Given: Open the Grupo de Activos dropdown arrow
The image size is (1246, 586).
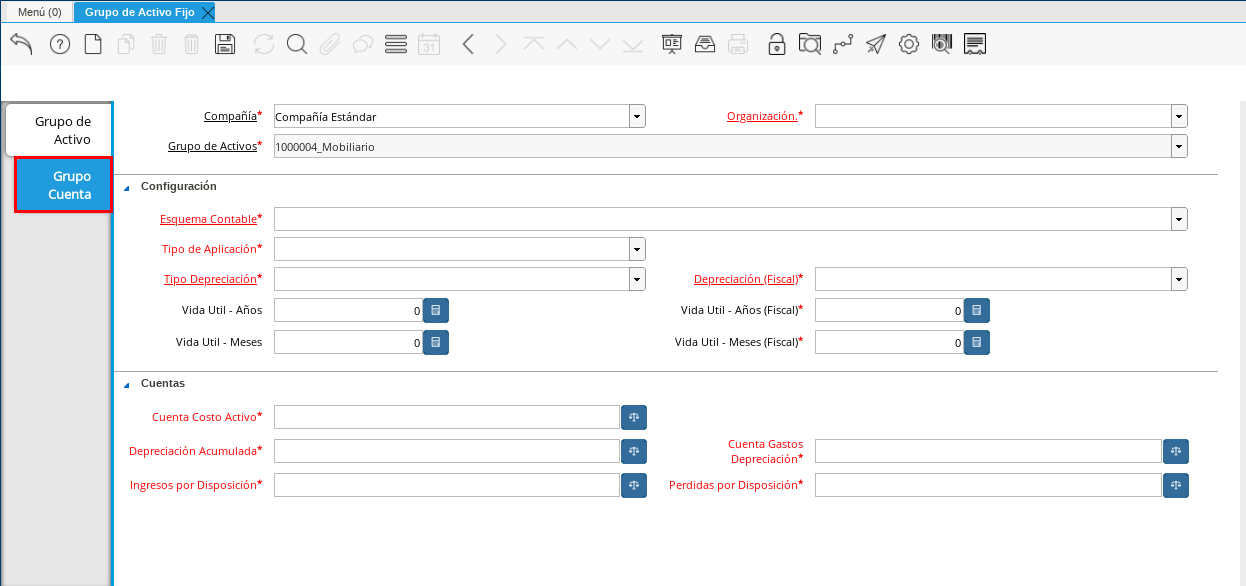Looking at the screenshot, I should pyautogui.click(x=1179, y=147).
